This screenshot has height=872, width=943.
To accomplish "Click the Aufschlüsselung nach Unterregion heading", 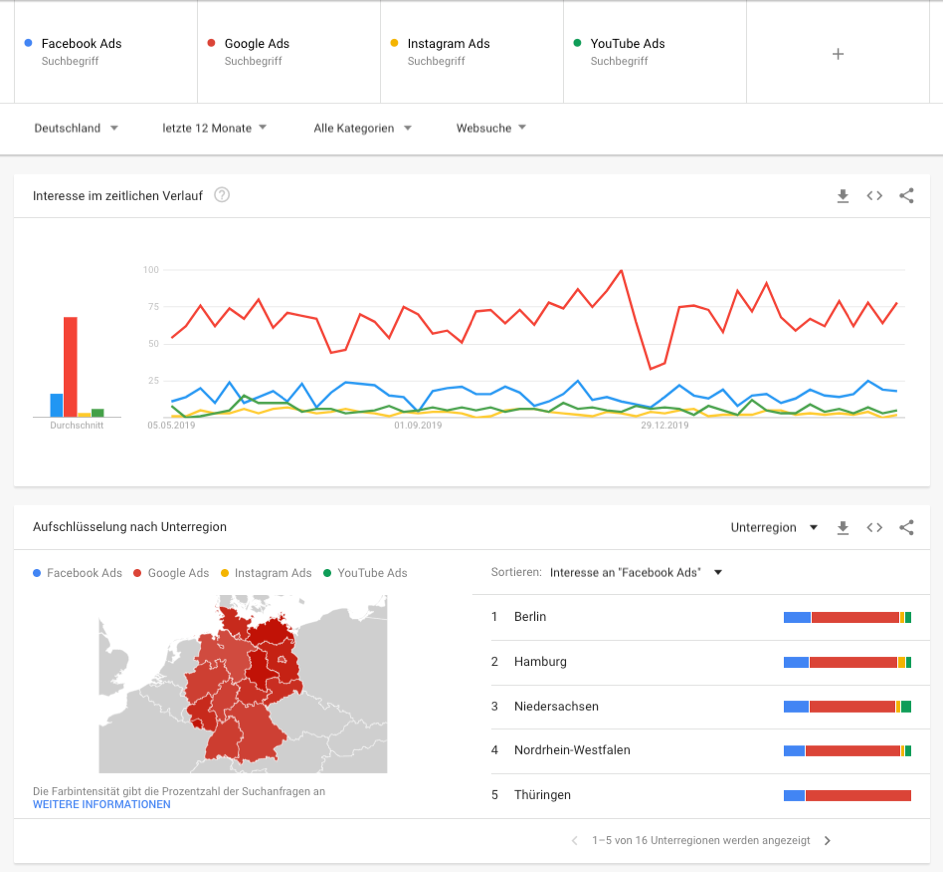I will click(130, 527).
